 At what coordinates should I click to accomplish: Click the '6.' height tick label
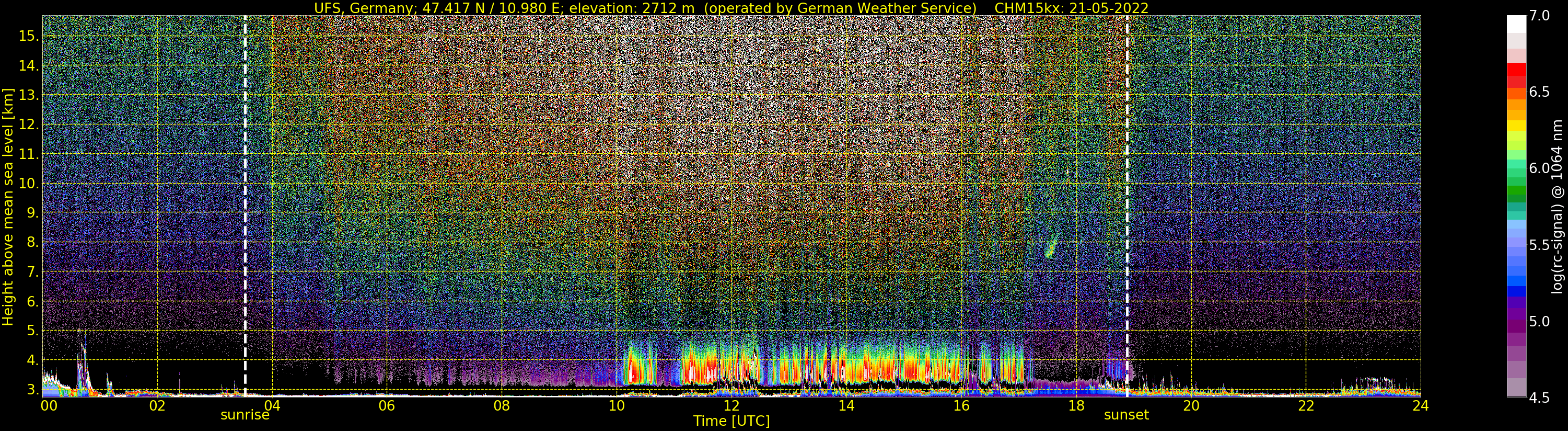pyautogui.click(x=32, y=301)
